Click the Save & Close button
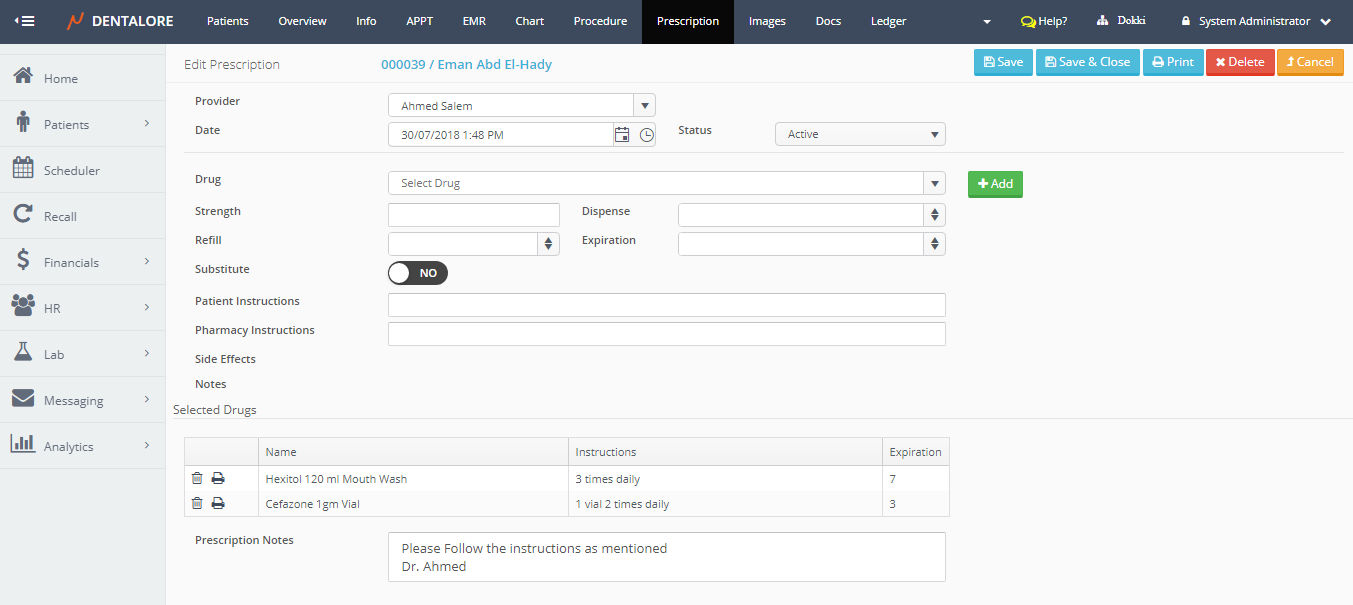 pos(1087,62)
